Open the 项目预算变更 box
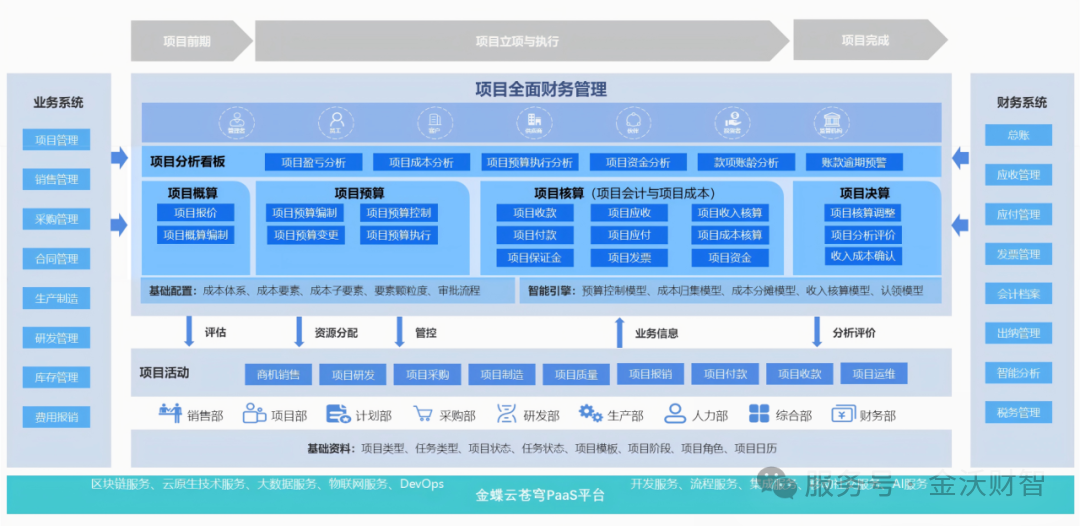This screenshot has height=526, width=1080. (306, 235)
